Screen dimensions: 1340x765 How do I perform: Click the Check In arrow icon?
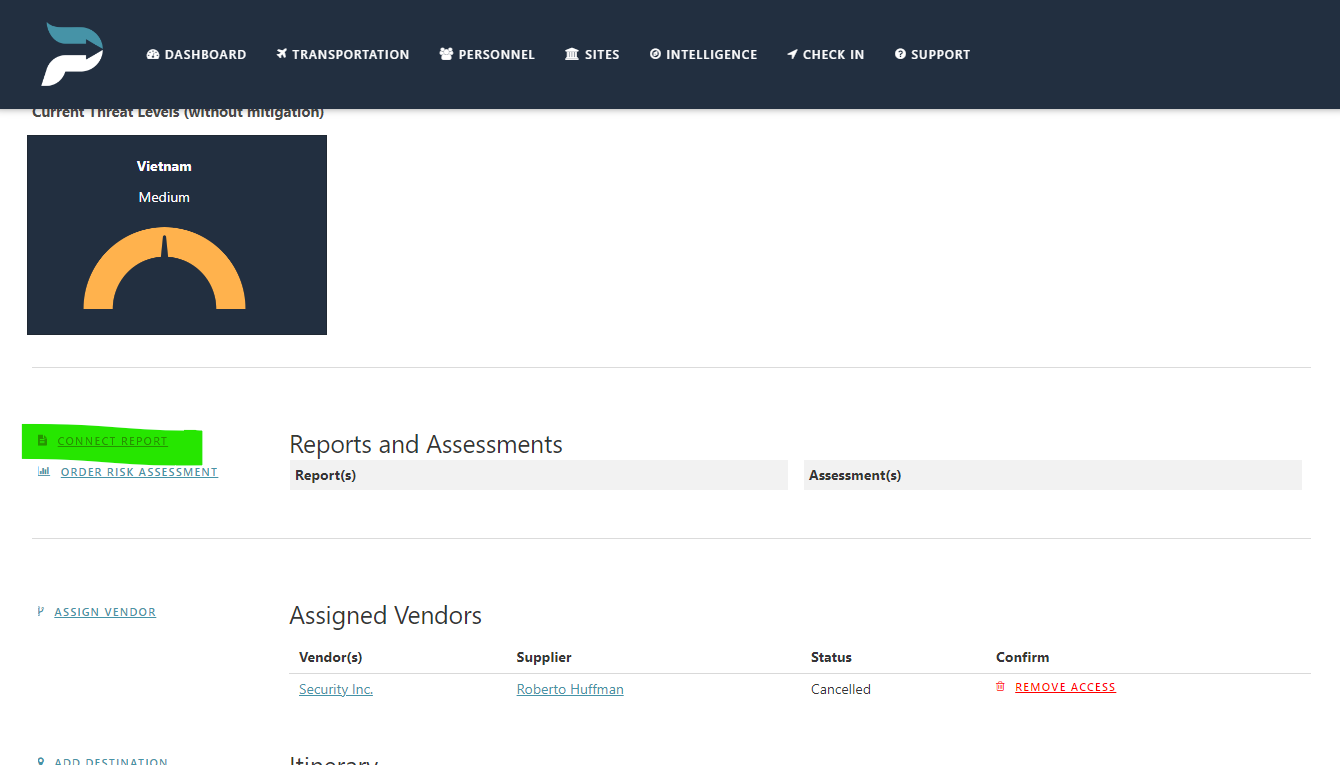tap(792, 55)
